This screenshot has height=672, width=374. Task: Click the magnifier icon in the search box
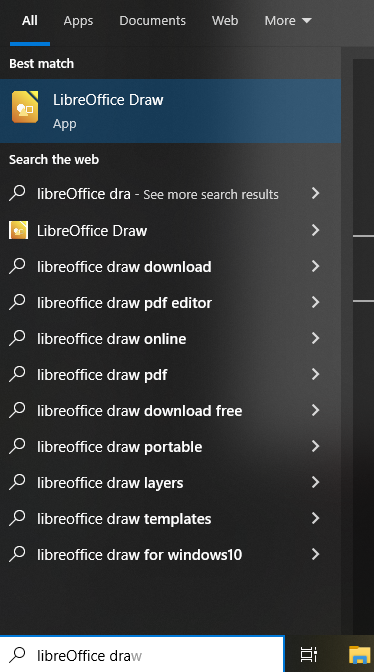point(17,654)
